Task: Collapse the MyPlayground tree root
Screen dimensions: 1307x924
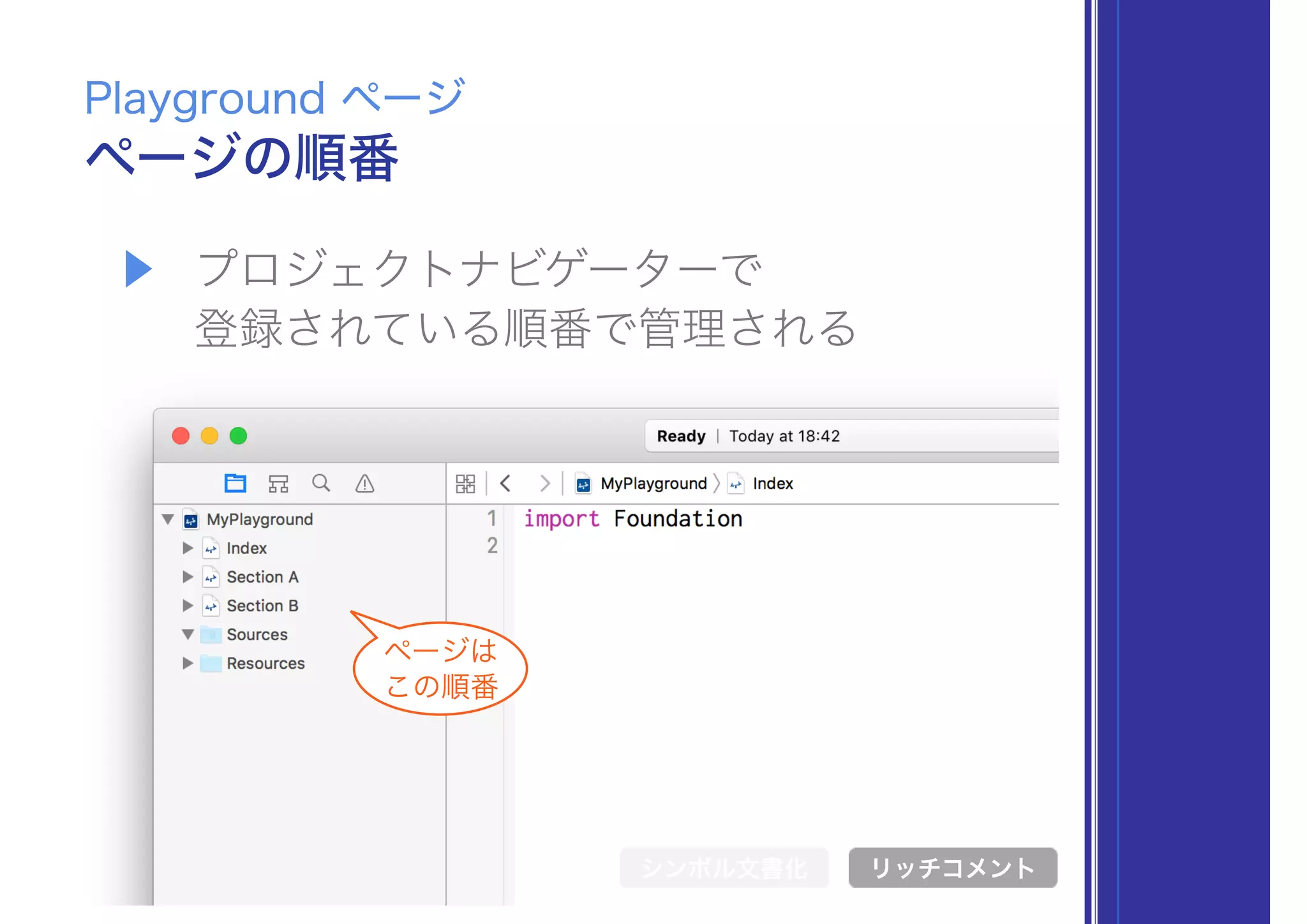Action: click(168, 519)
